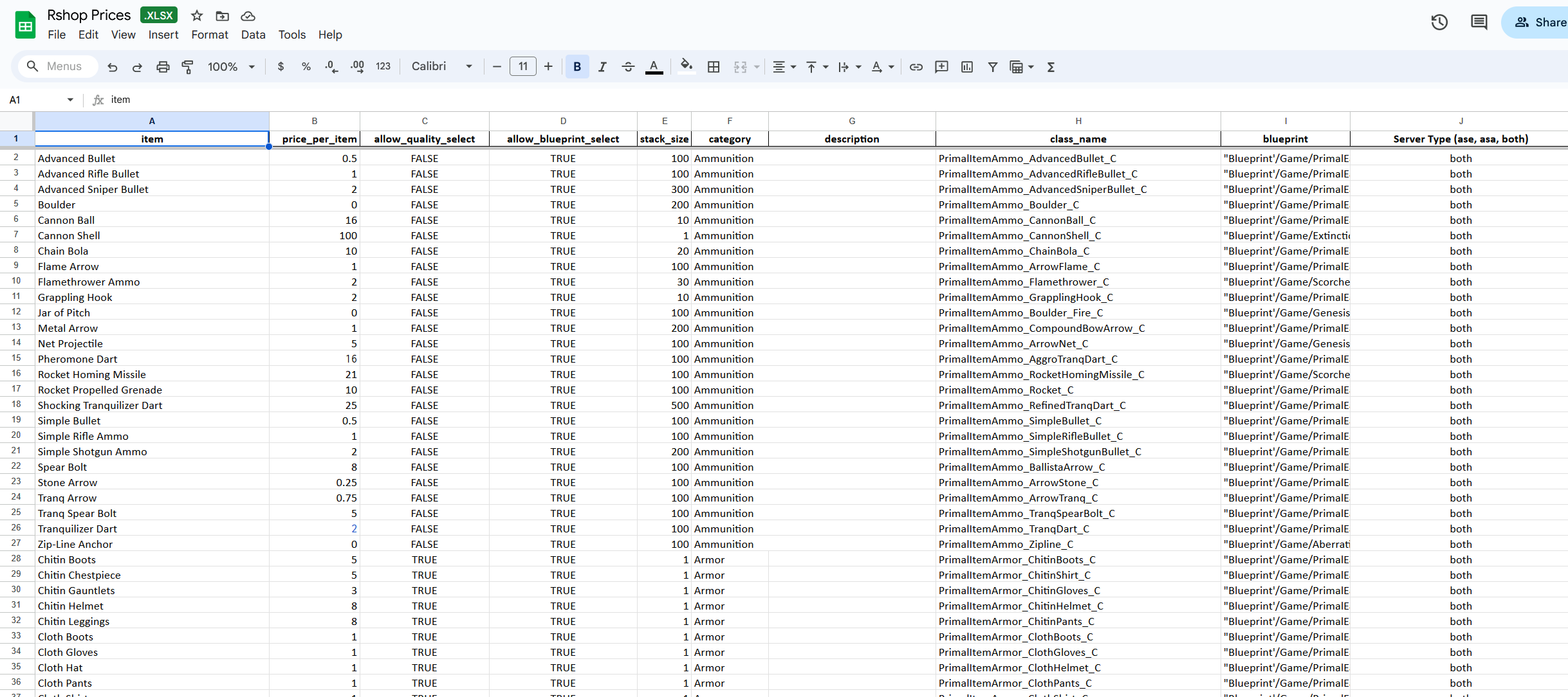Click the Insert chart icon
Viewport: 1568px width, 697px height.
tap(966, 67)
